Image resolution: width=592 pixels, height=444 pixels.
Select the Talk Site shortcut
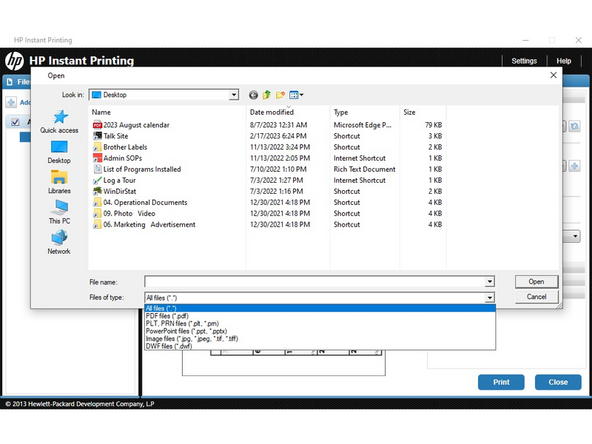[111, 136]
